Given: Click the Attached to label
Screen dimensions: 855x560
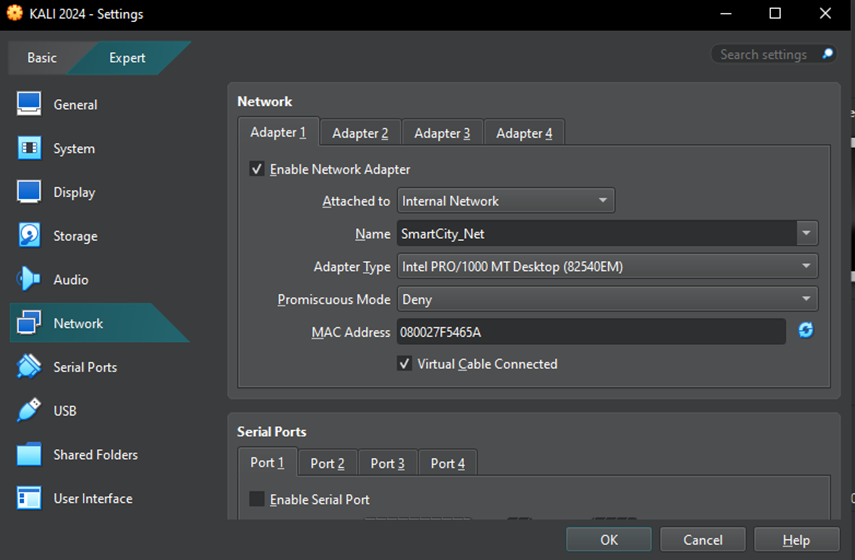Looking at the screenshot, I should click(x=356, y=201).
